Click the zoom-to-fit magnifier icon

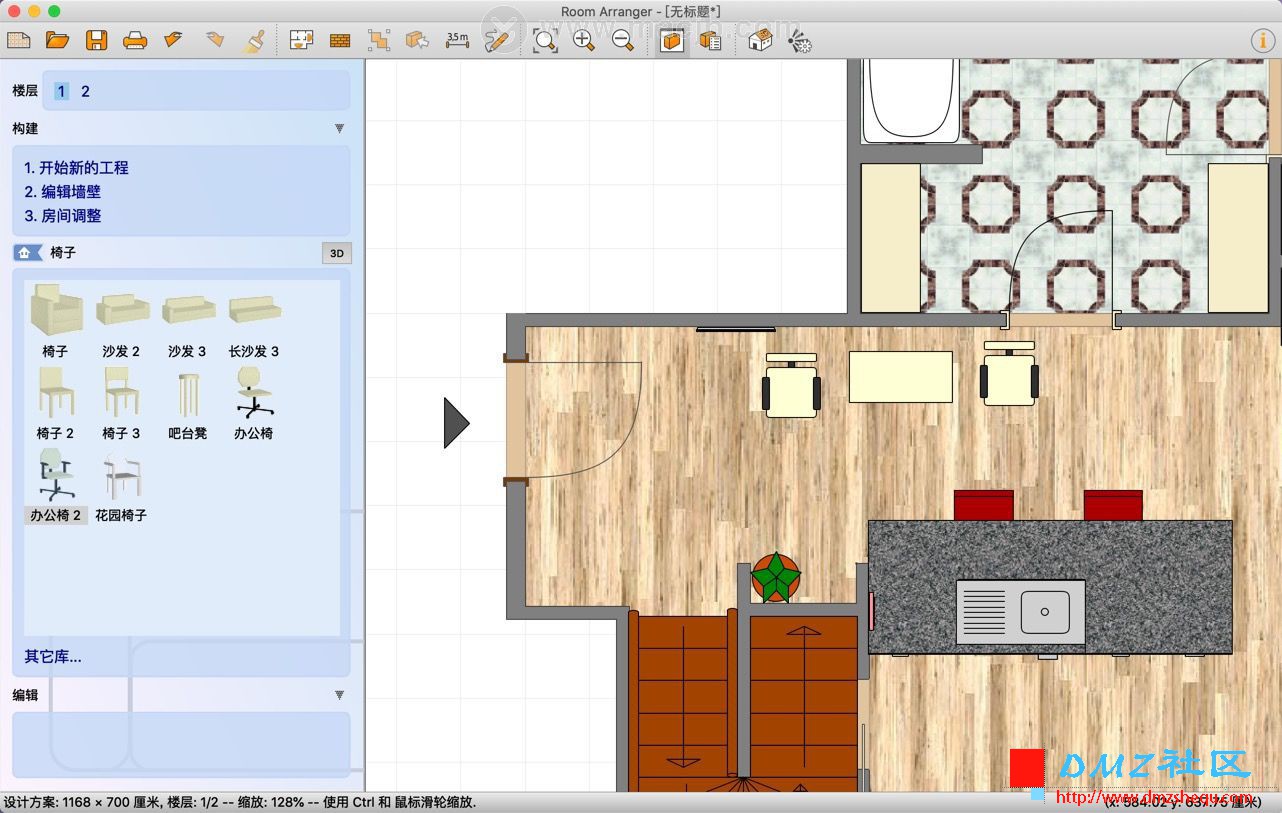(545, 41)
